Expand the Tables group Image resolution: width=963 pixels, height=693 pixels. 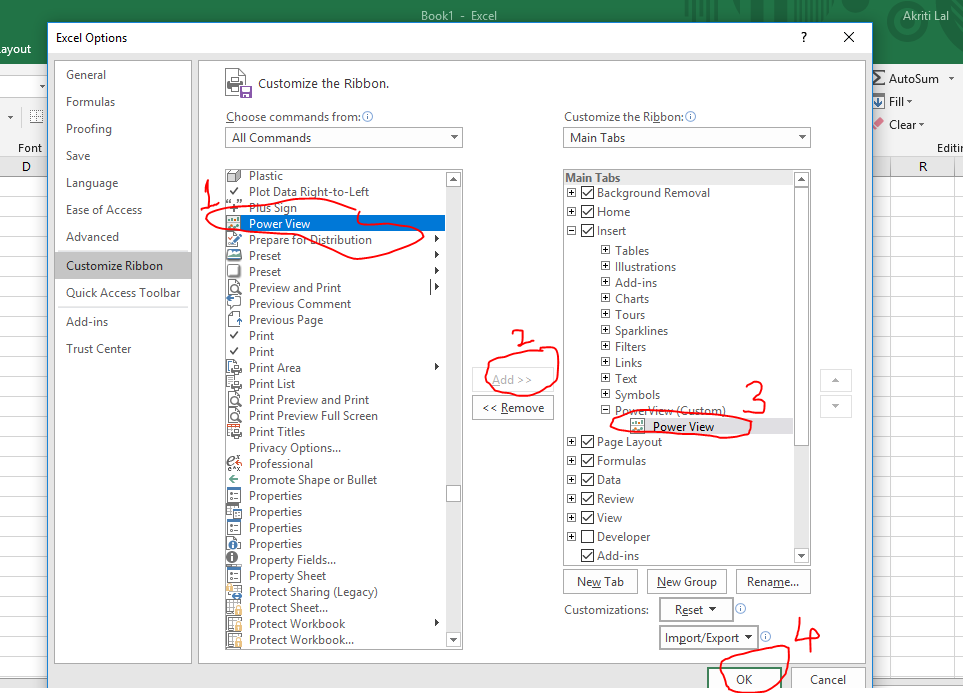click(x=605, y=249)
